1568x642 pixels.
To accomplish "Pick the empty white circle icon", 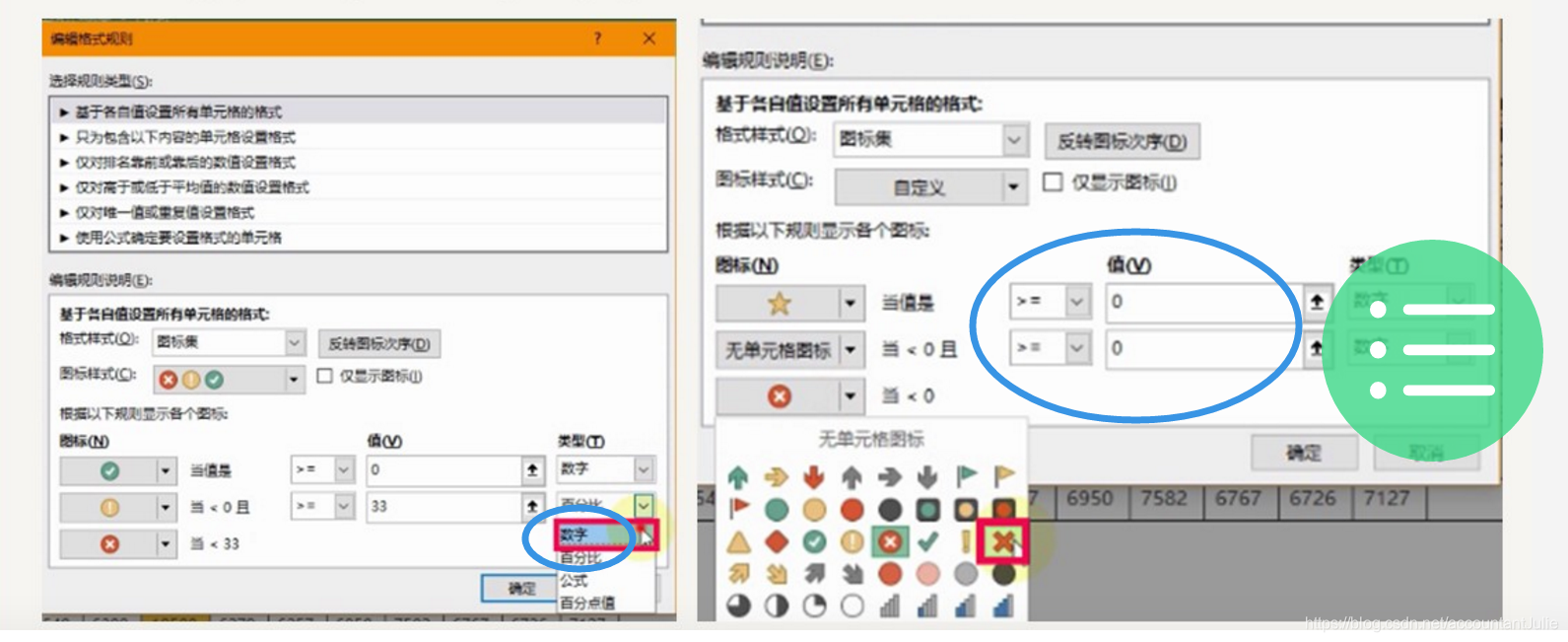I will pyautogui.click(x=852, y=606).
